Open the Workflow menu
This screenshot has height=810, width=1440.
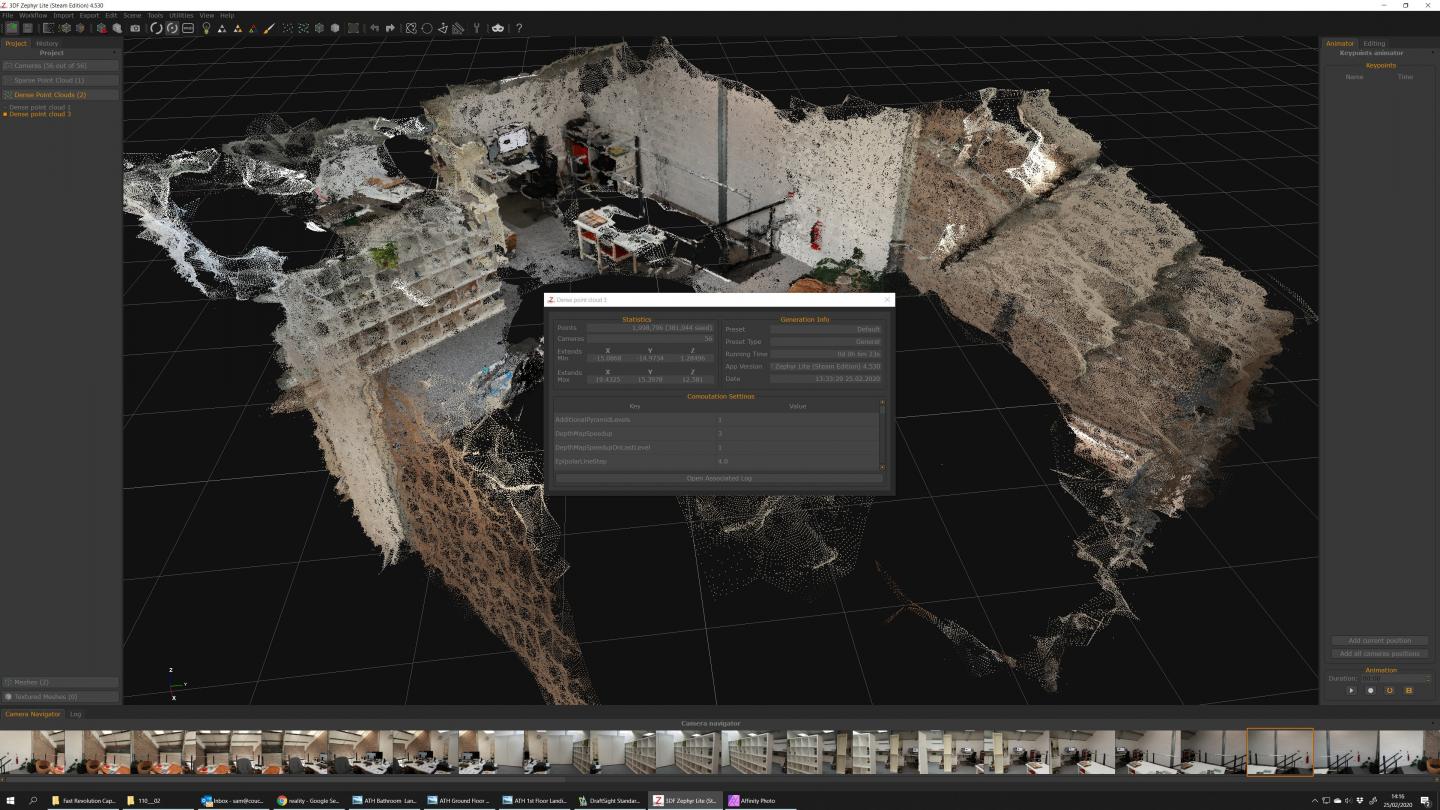33,16
